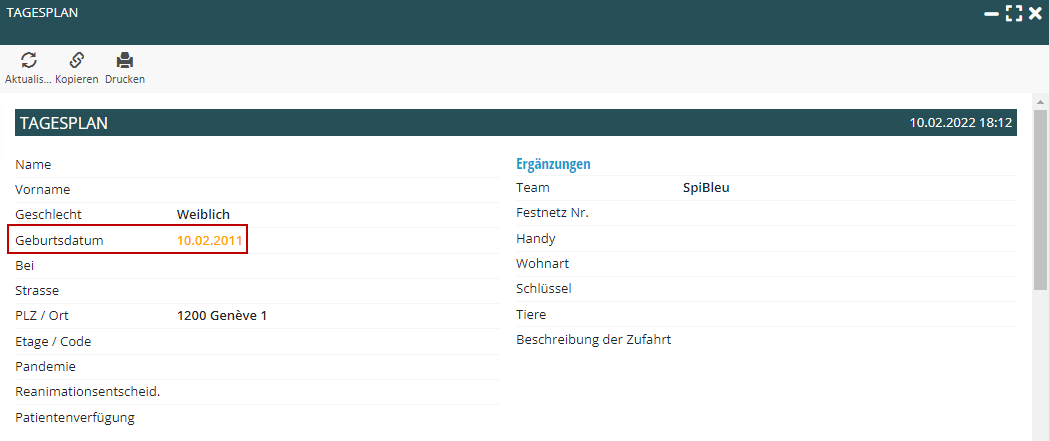Click the SpiBleu team value

[x=706, y=187]
